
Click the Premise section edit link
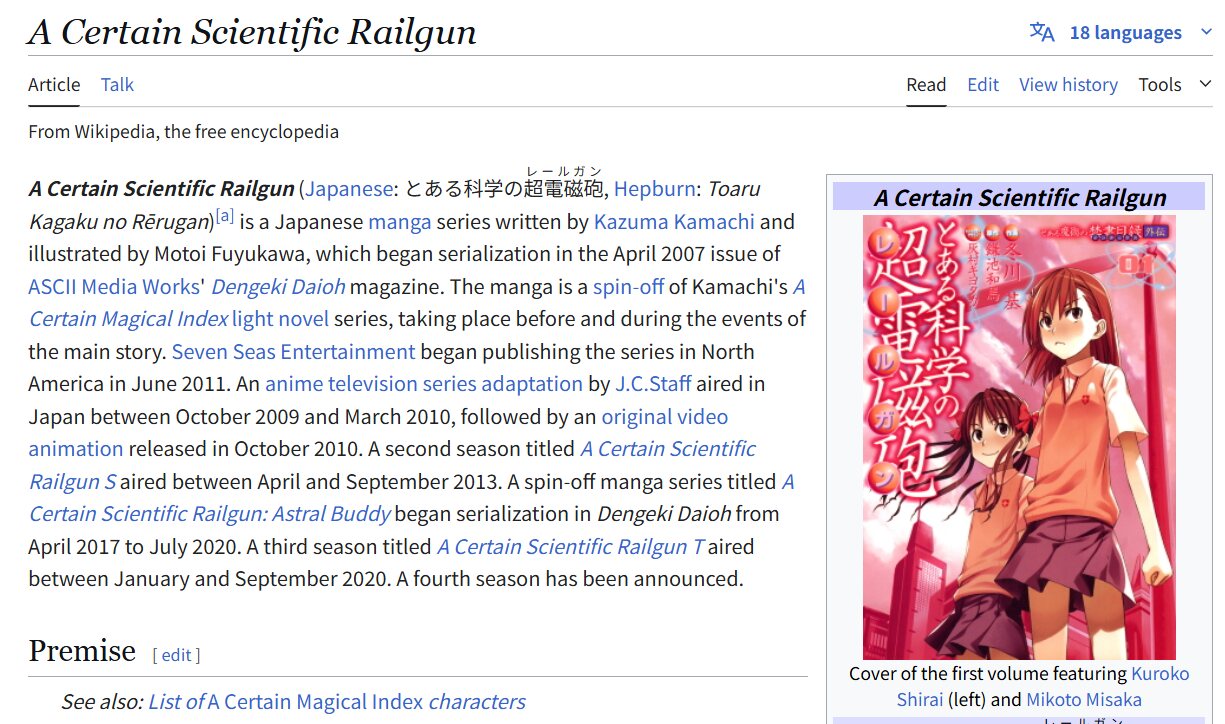click(x=176, y=655)
